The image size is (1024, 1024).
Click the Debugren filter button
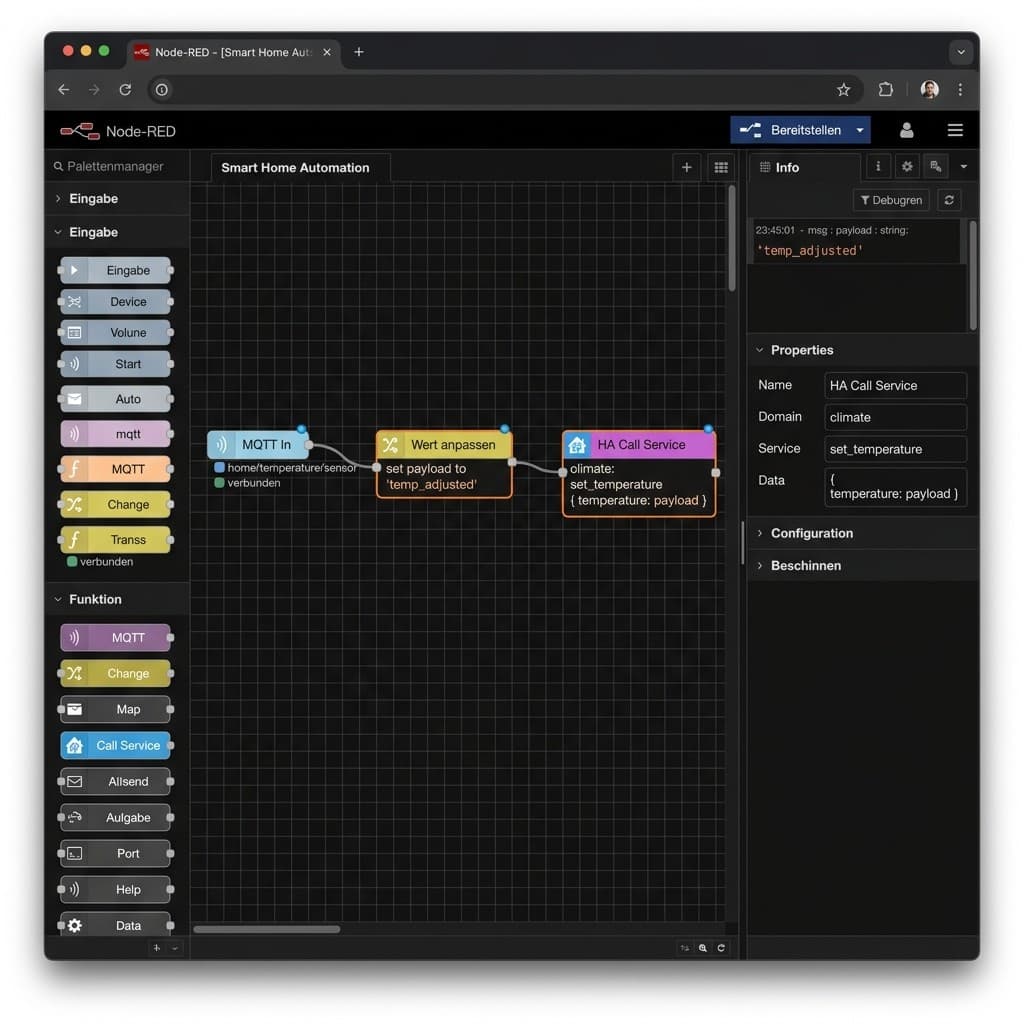(x=891, y=200)
